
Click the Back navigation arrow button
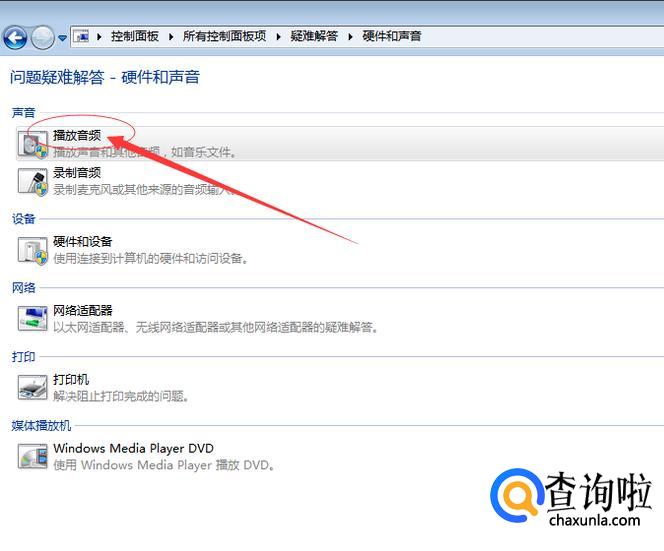click(15, 38)
